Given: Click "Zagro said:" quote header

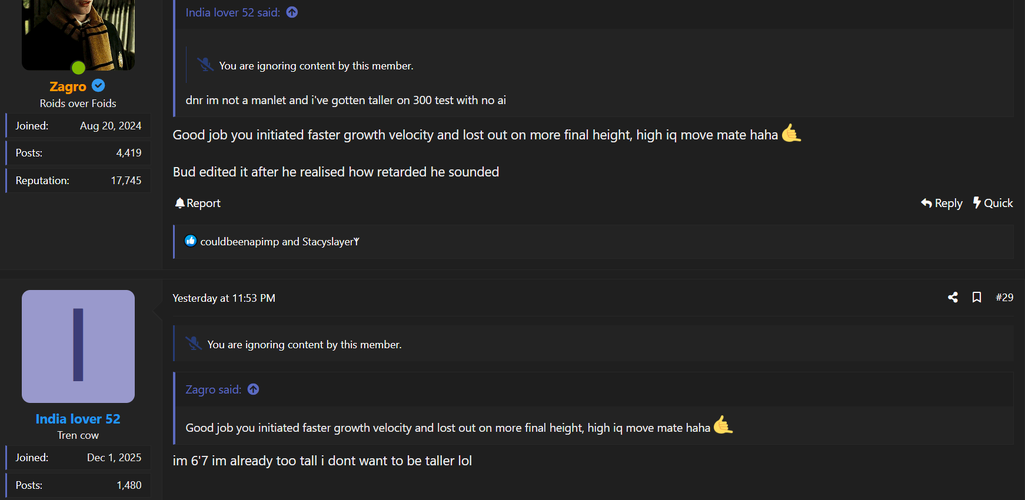Looking at the screenshot, I should coord(213,390).
